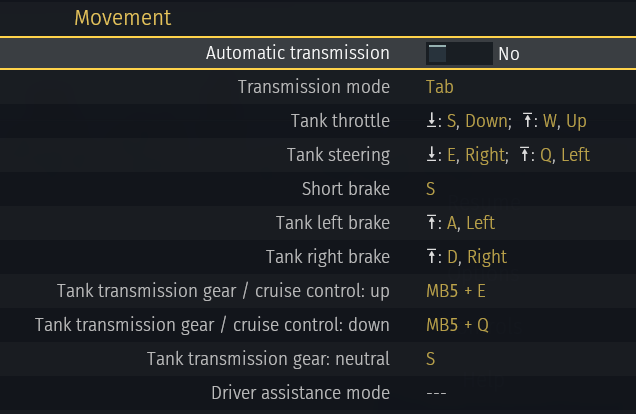Screen dimensions: 636x414
Task: Edit the Transmission mode Tab binding
Action: click(x=440, y=87)
